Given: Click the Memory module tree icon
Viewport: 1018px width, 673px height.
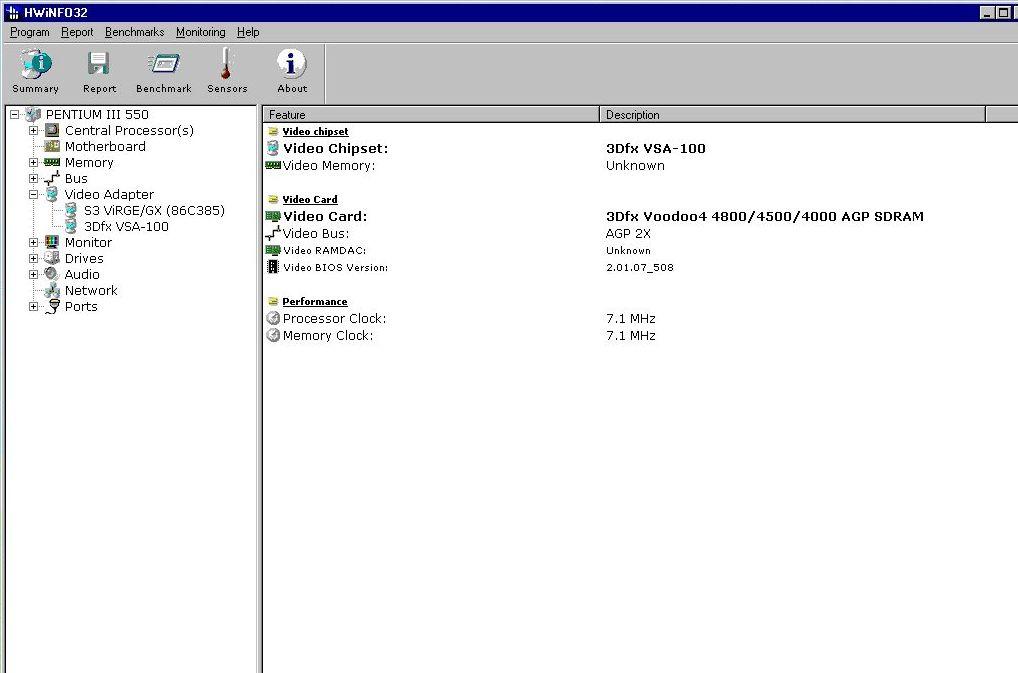Looking at the screenshot, I should coord(52,162).
